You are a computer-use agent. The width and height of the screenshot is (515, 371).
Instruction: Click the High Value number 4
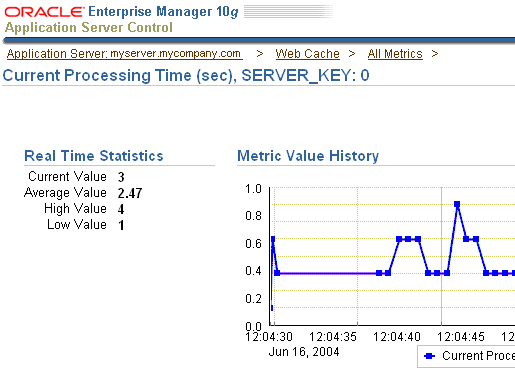coord(121,209)
